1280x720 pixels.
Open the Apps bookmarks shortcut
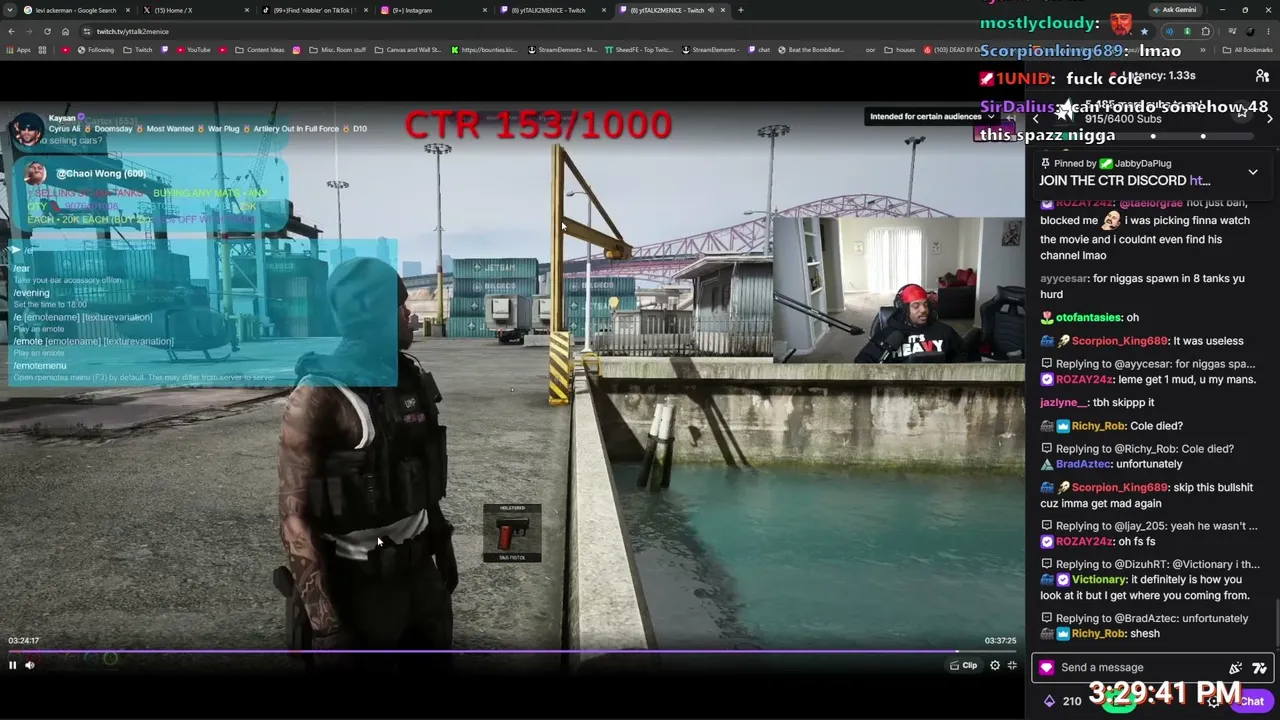(19, 50)
